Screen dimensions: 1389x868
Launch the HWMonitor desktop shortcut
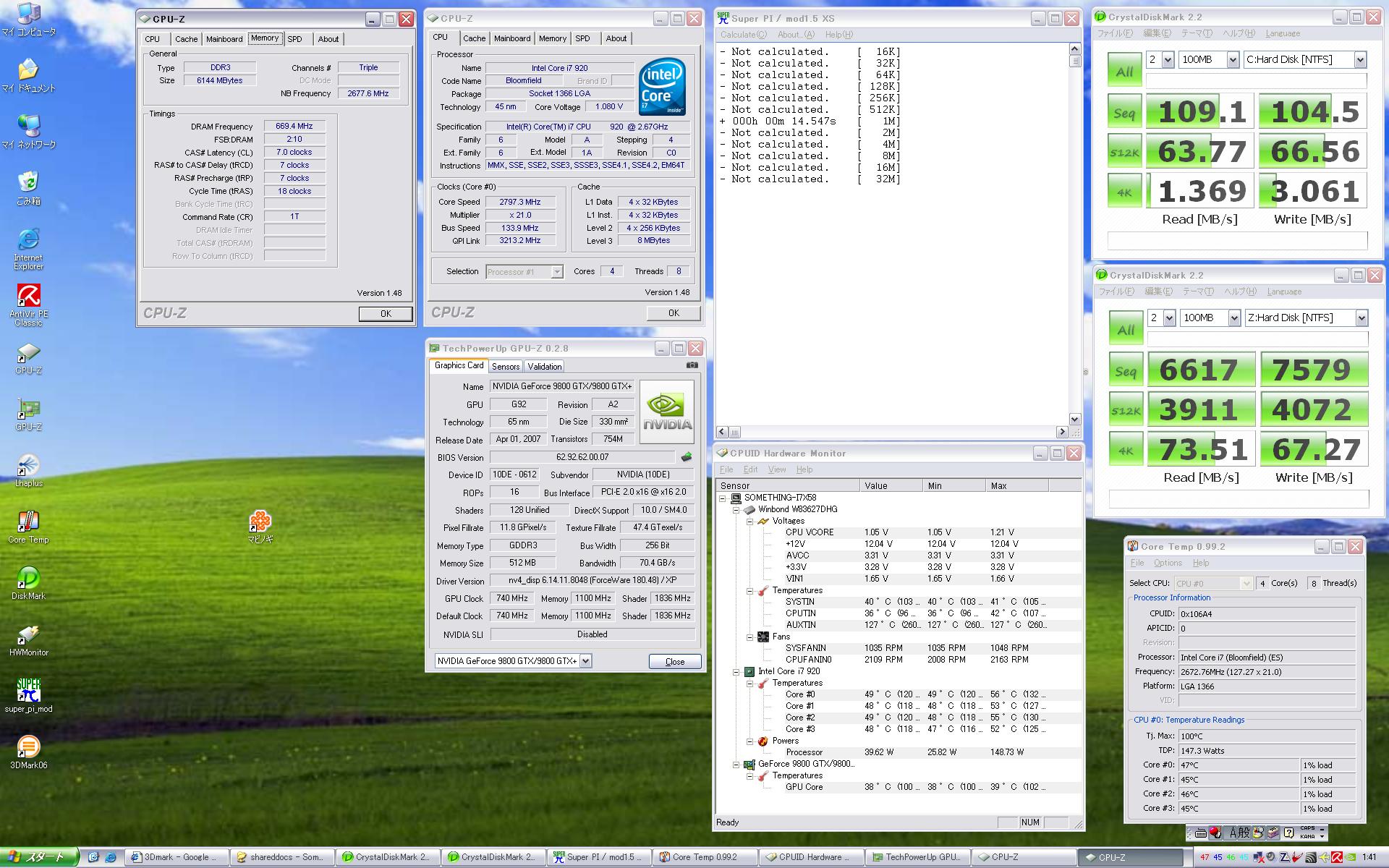pyautogui.click(x=28, y=634)
